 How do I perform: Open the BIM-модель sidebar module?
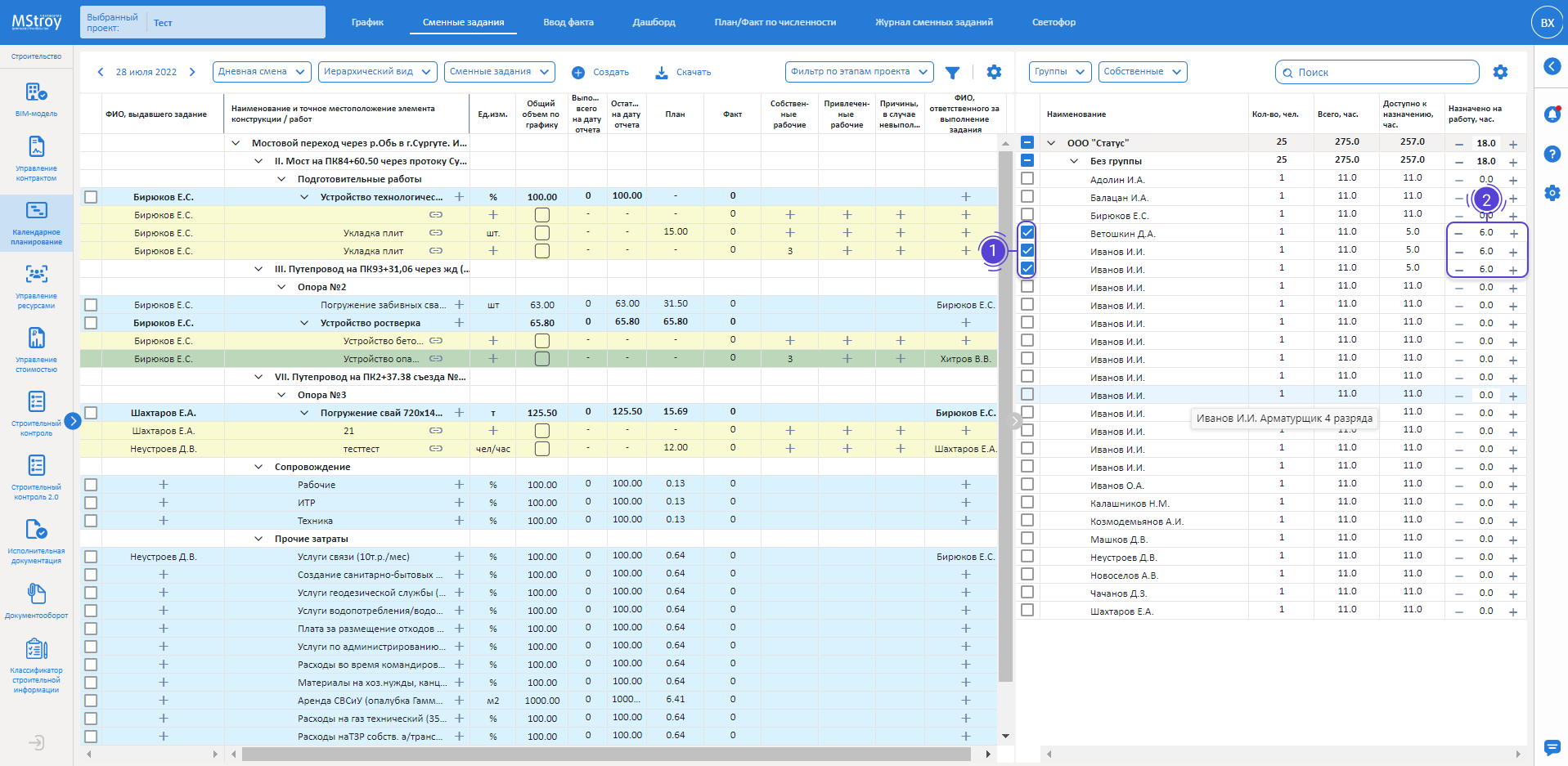(36, 99)
